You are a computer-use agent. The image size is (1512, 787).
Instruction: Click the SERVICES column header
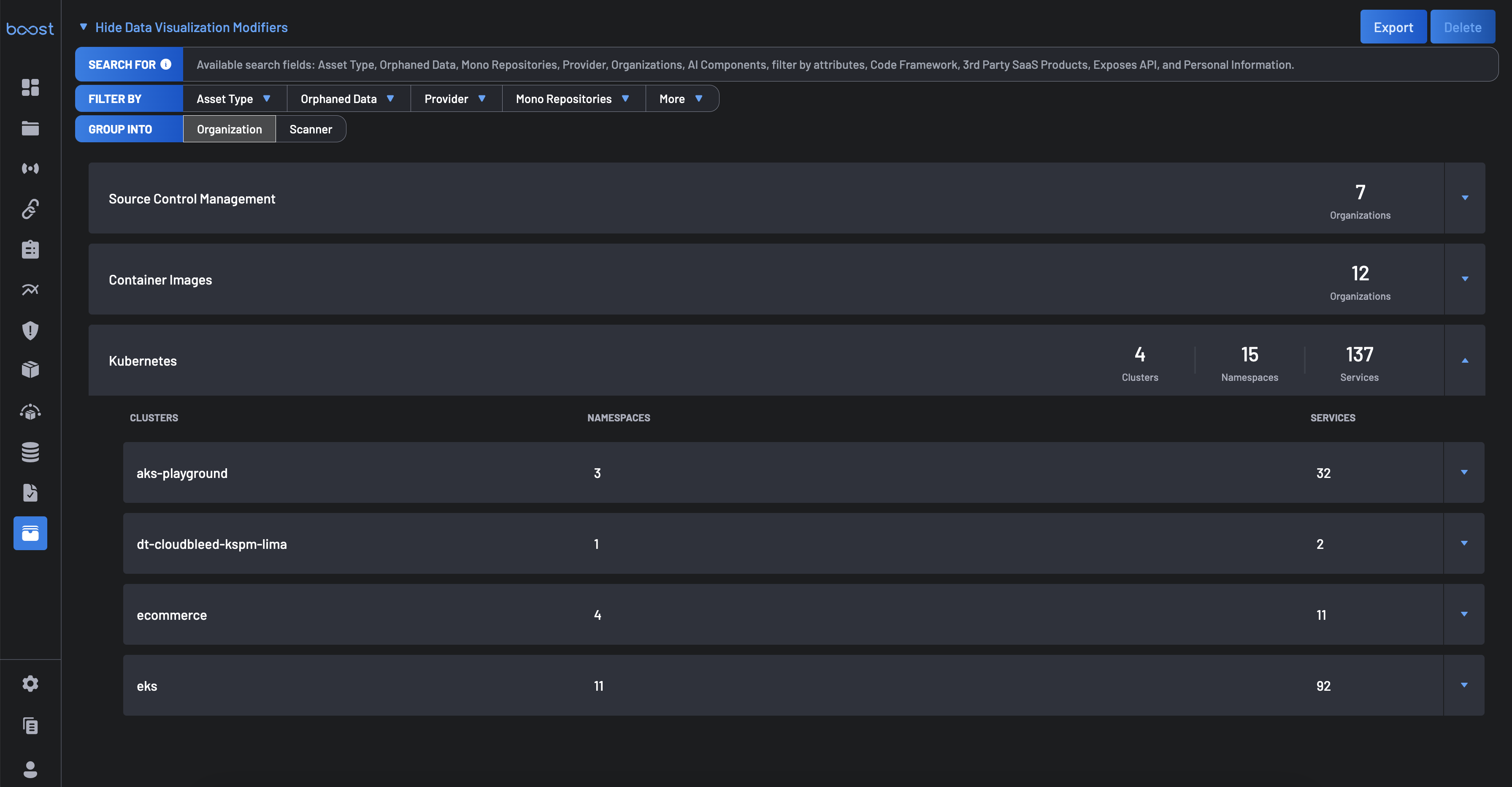point(1333,418)
